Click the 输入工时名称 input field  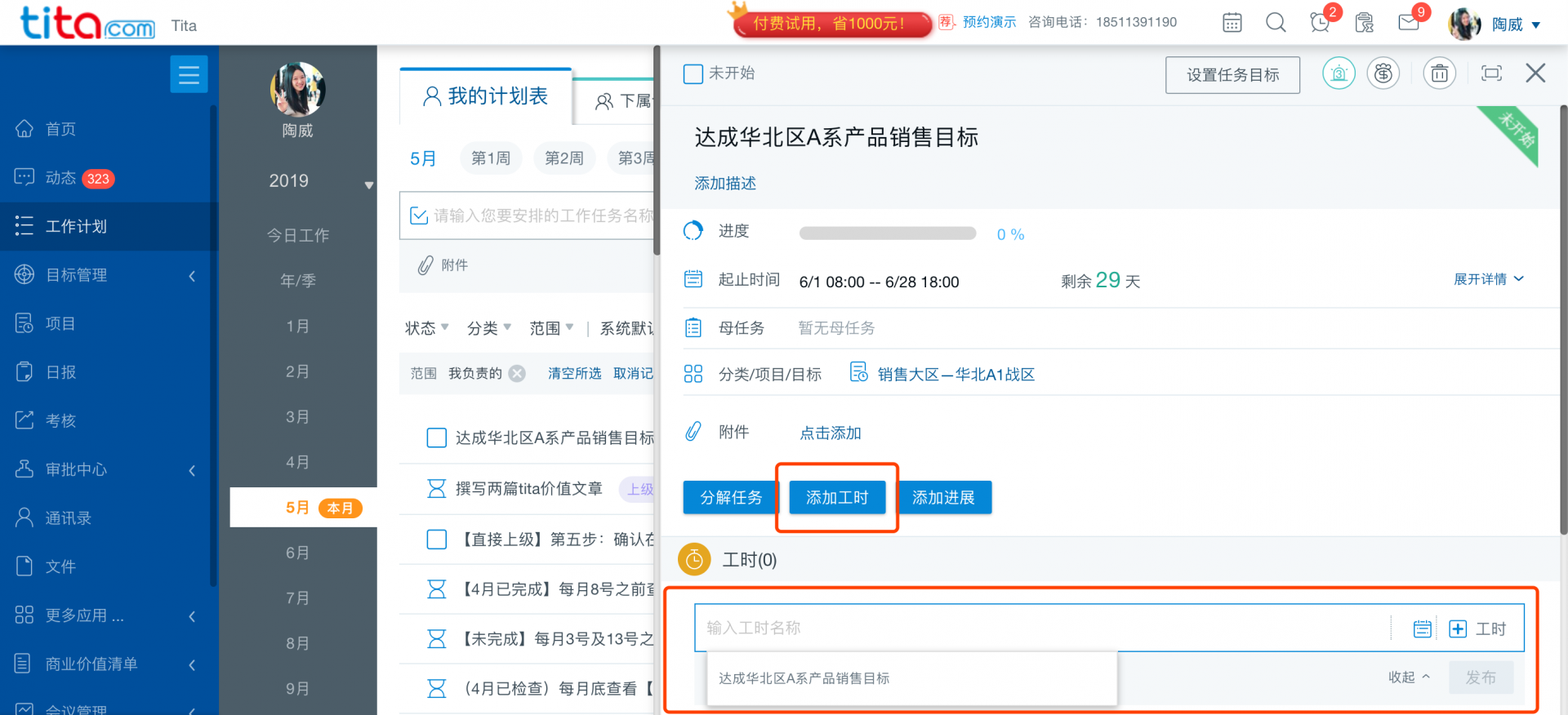(x=1043, y=628)
